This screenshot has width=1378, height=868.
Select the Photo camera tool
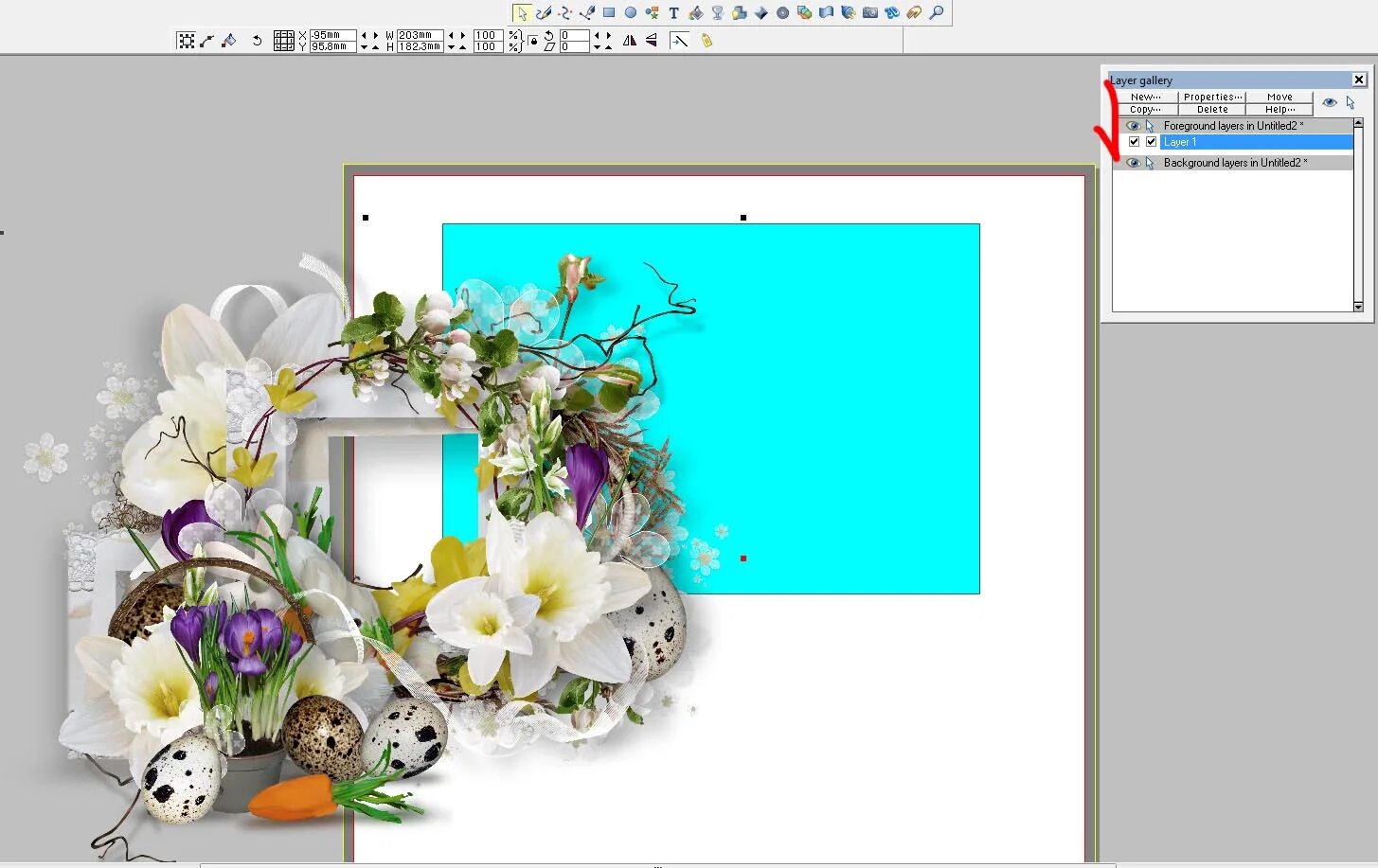[870, 13]
